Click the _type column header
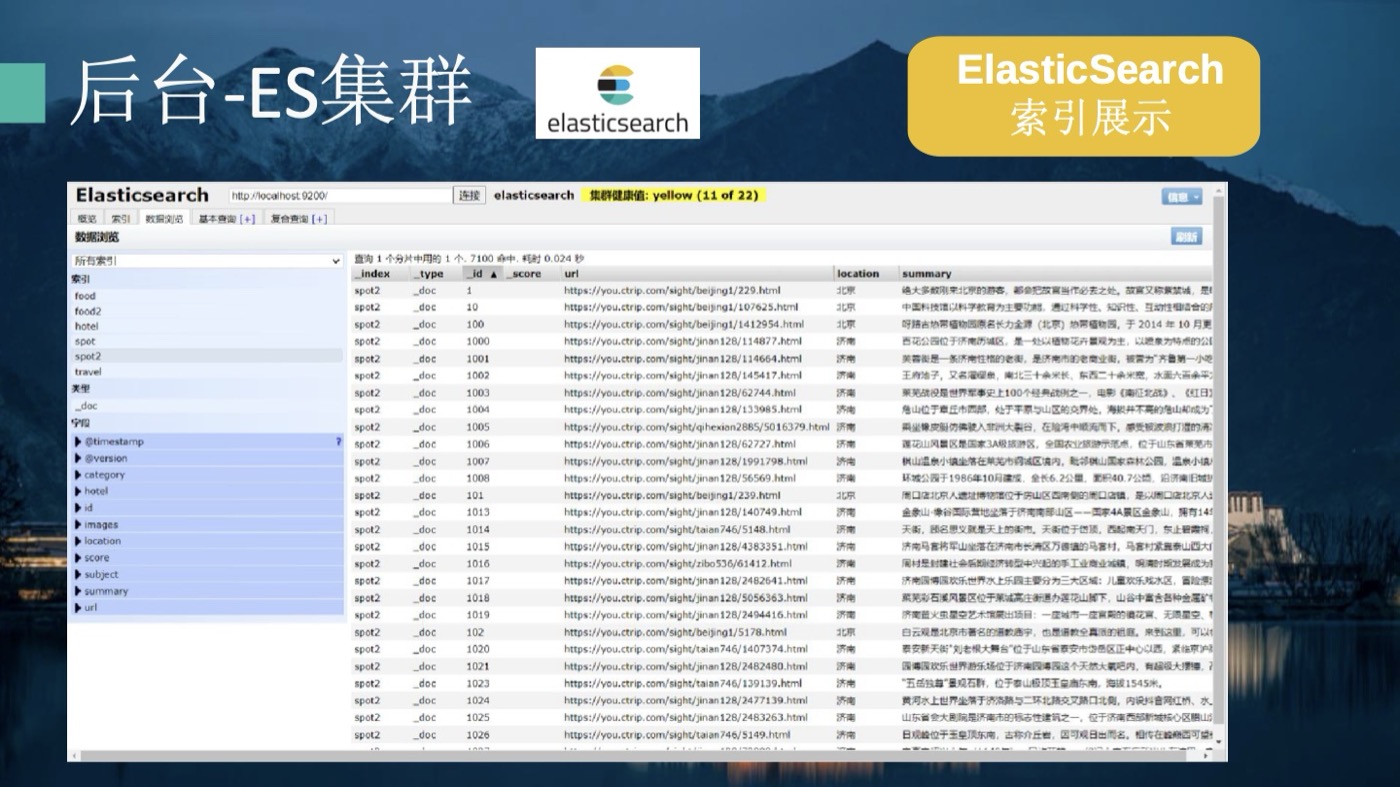 pyautogui.click(x=437, y=273)
